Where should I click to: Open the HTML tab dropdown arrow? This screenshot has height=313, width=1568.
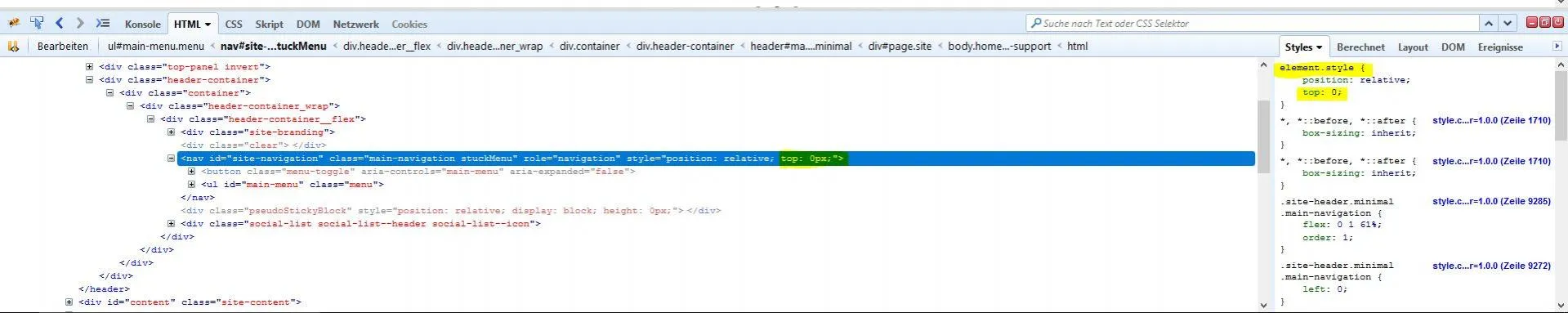(x=208, y=25)
